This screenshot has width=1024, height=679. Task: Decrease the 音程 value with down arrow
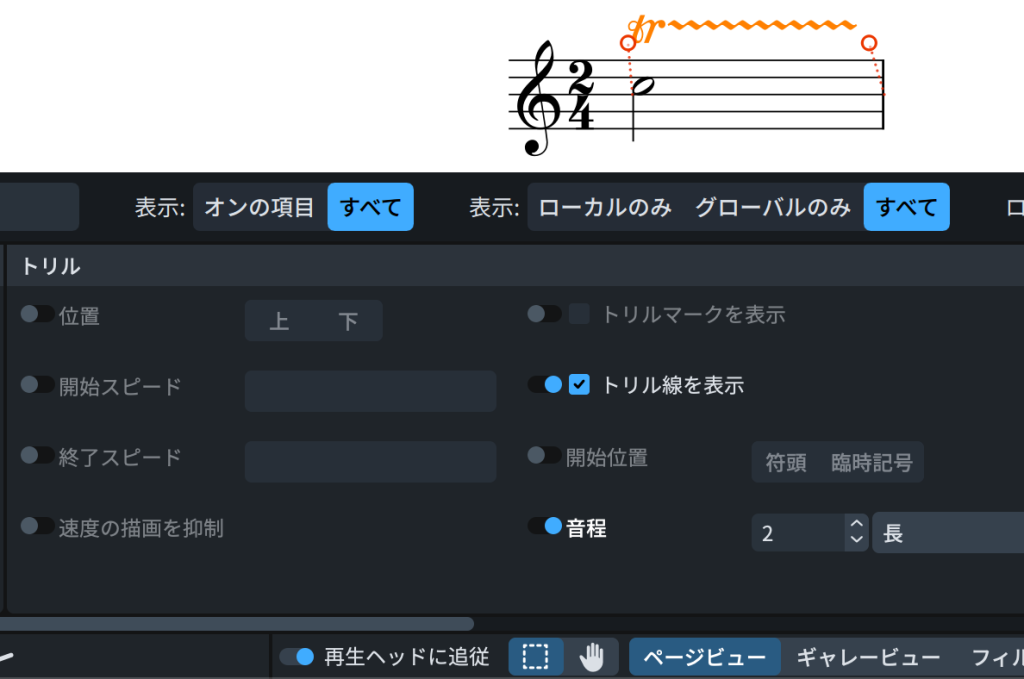tap(855, 541)
